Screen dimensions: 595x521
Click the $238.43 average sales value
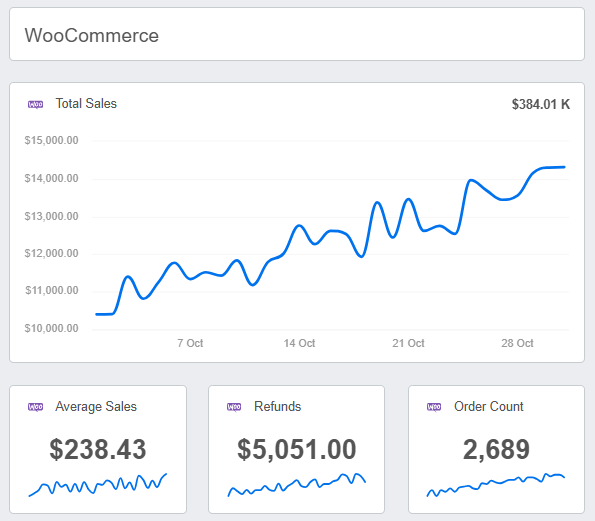pos(98,449)
